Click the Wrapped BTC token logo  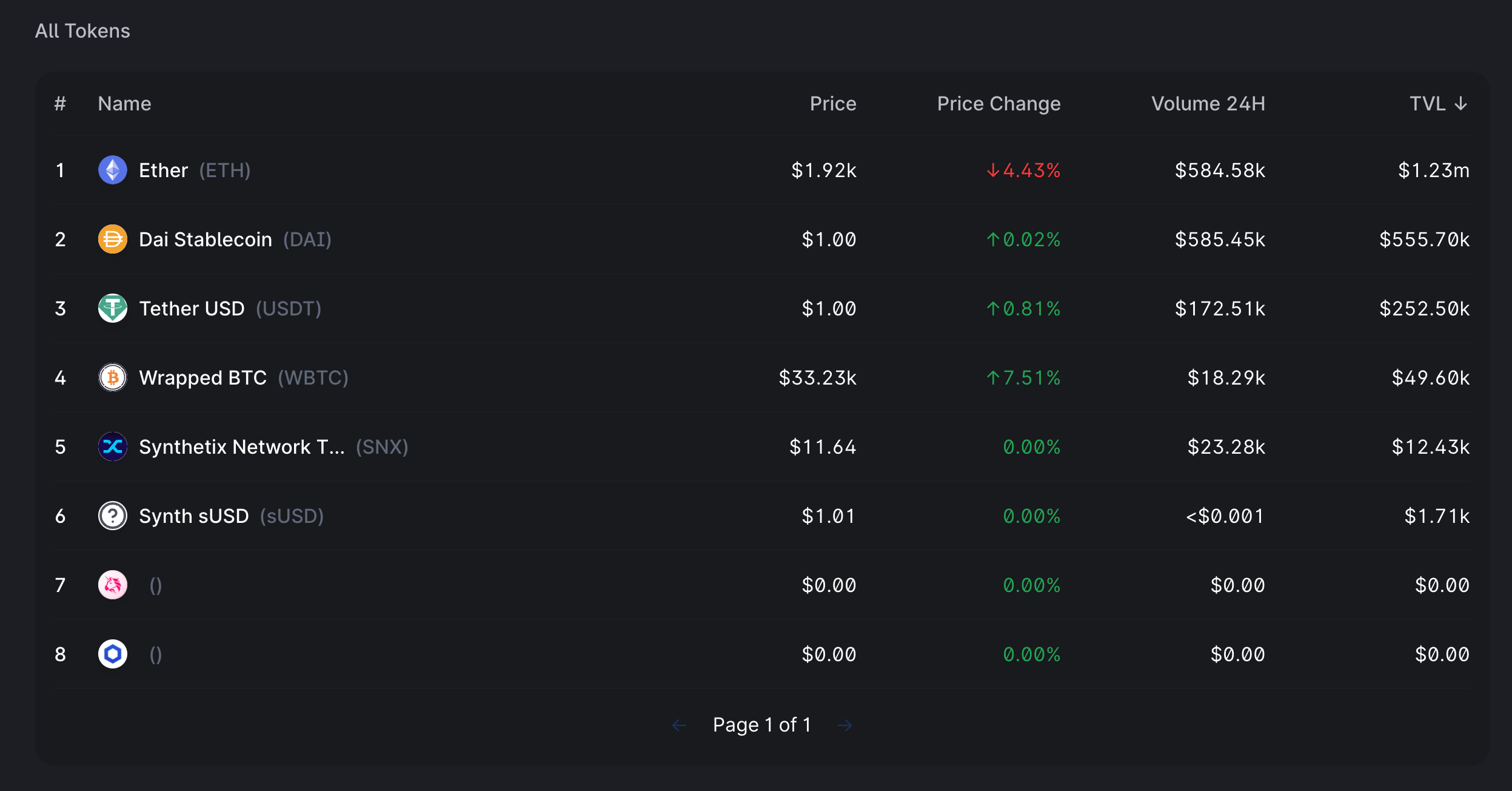click(x=113, y=378)
